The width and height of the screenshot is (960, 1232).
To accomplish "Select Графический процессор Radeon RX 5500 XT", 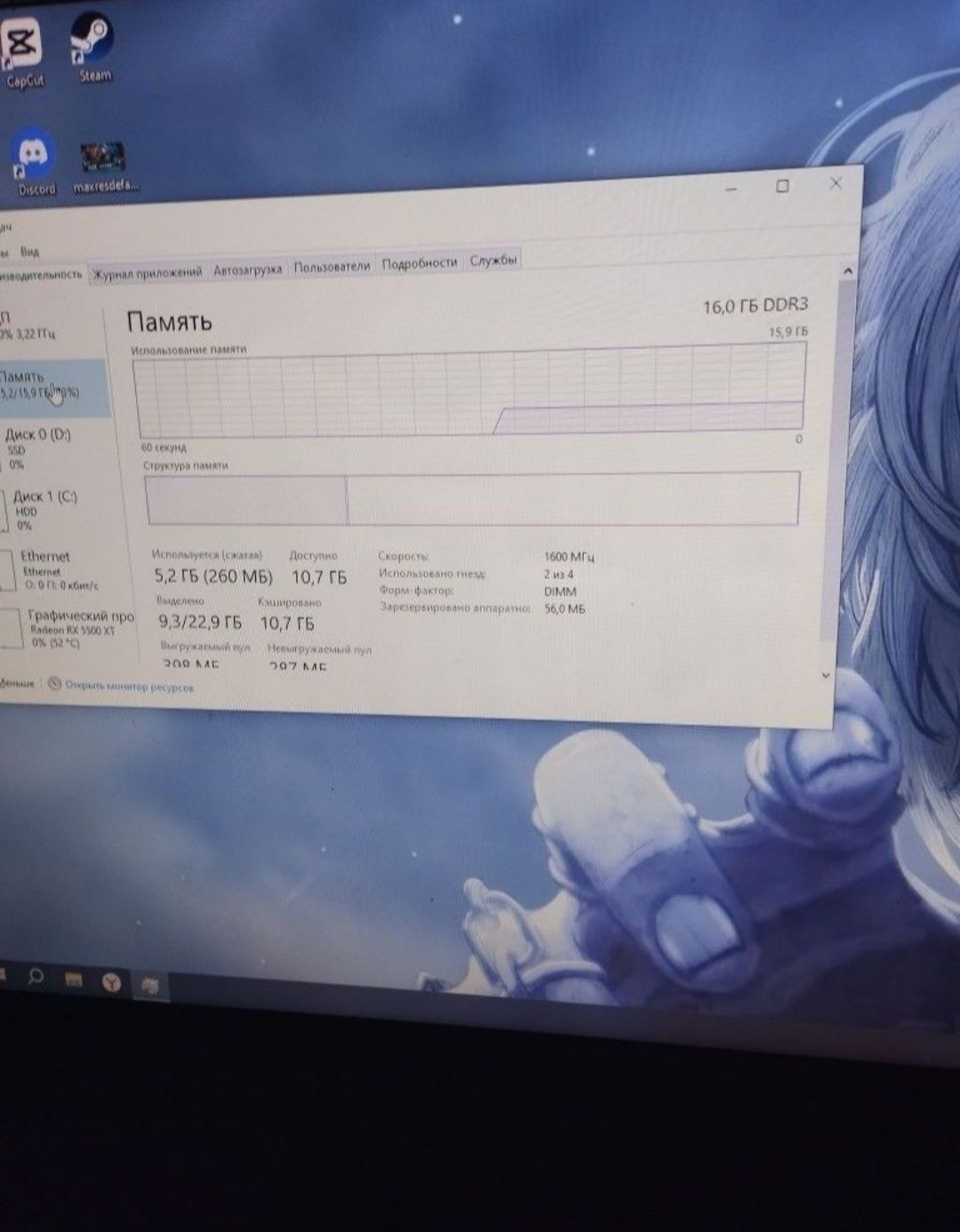I will click(x=67, y=628).
